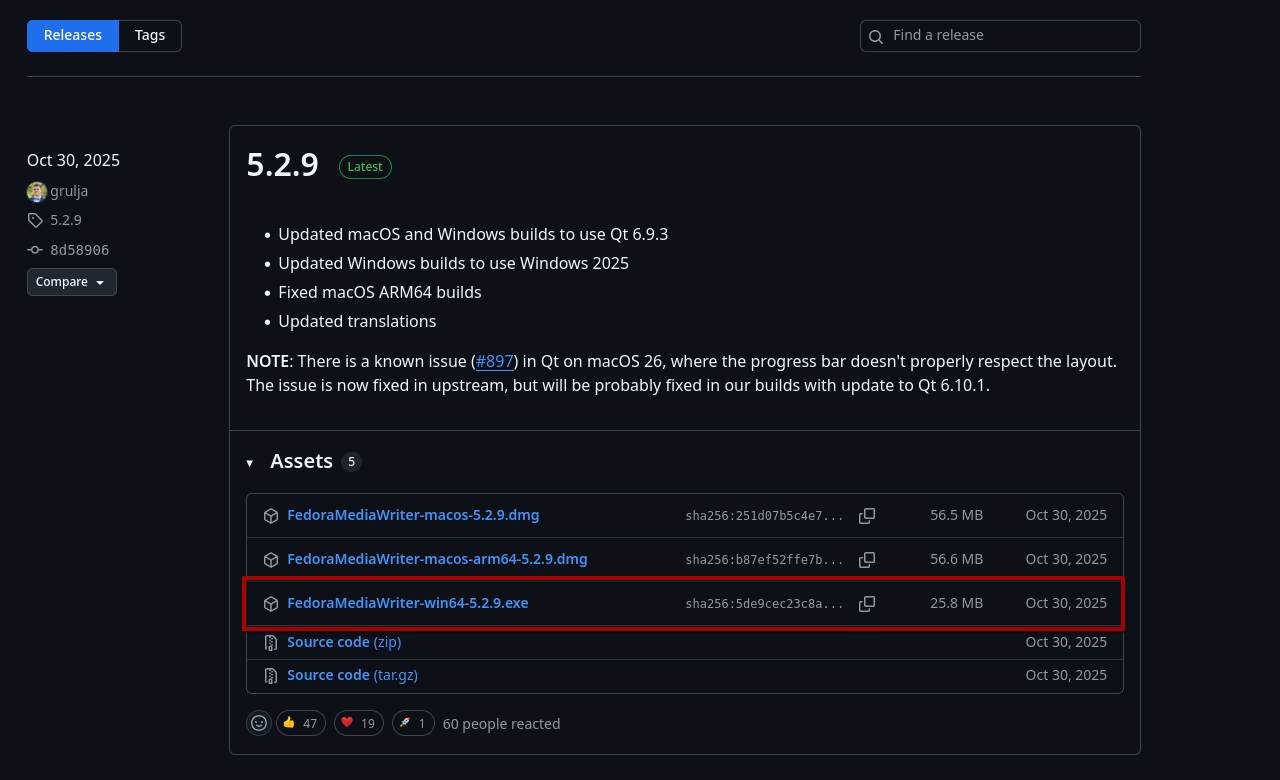
Task: Open the 5.2.9 release title
Action: click(x=282, y=165)
